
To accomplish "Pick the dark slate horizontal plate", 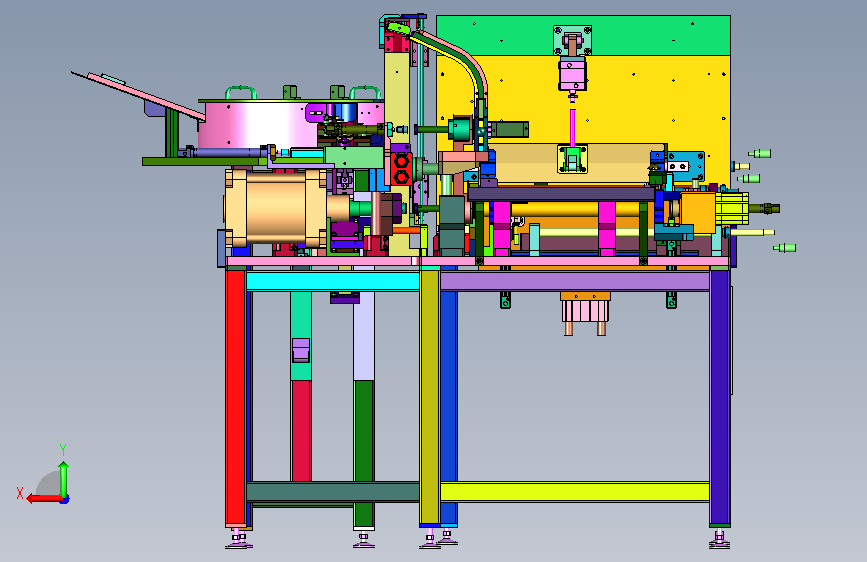I will 561,194.
